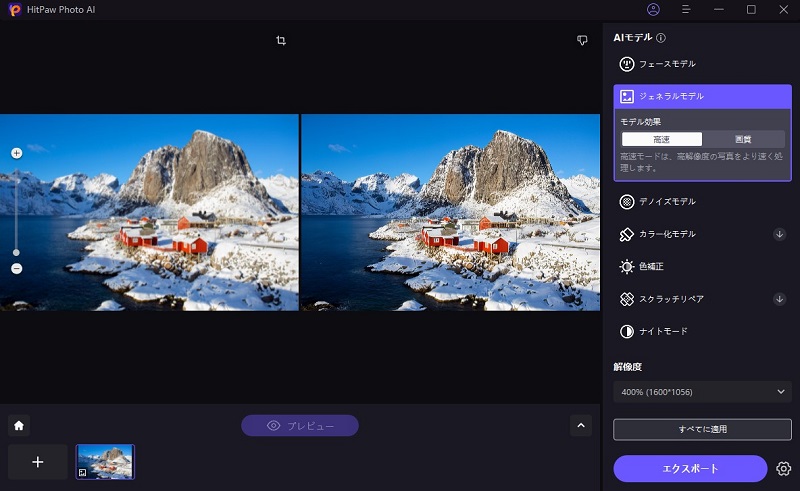
Task: Open the 解像度 resolution dropdown
Action: point(702,392)
